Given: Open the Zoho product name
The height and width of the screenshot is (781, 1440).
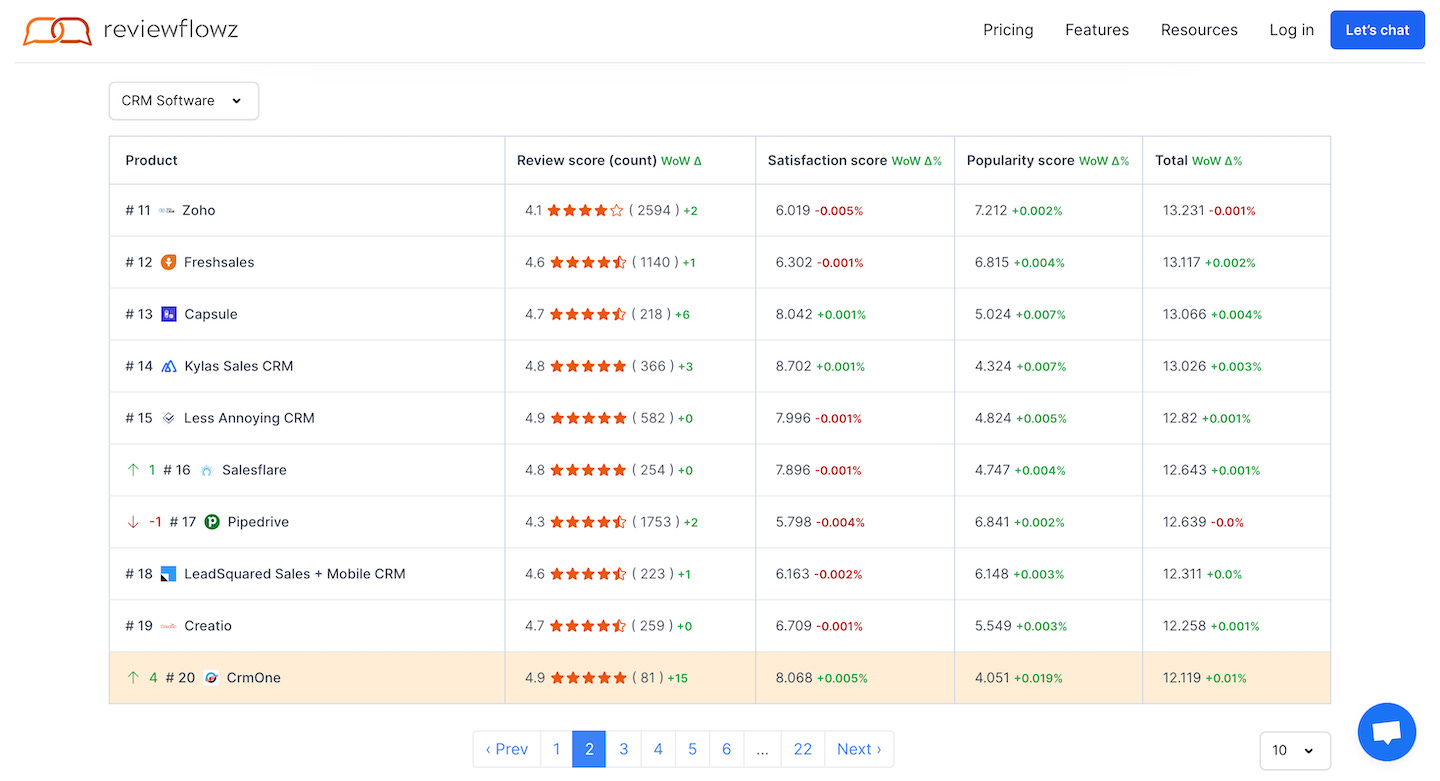Looking at the screenshot, I should 198,210.
